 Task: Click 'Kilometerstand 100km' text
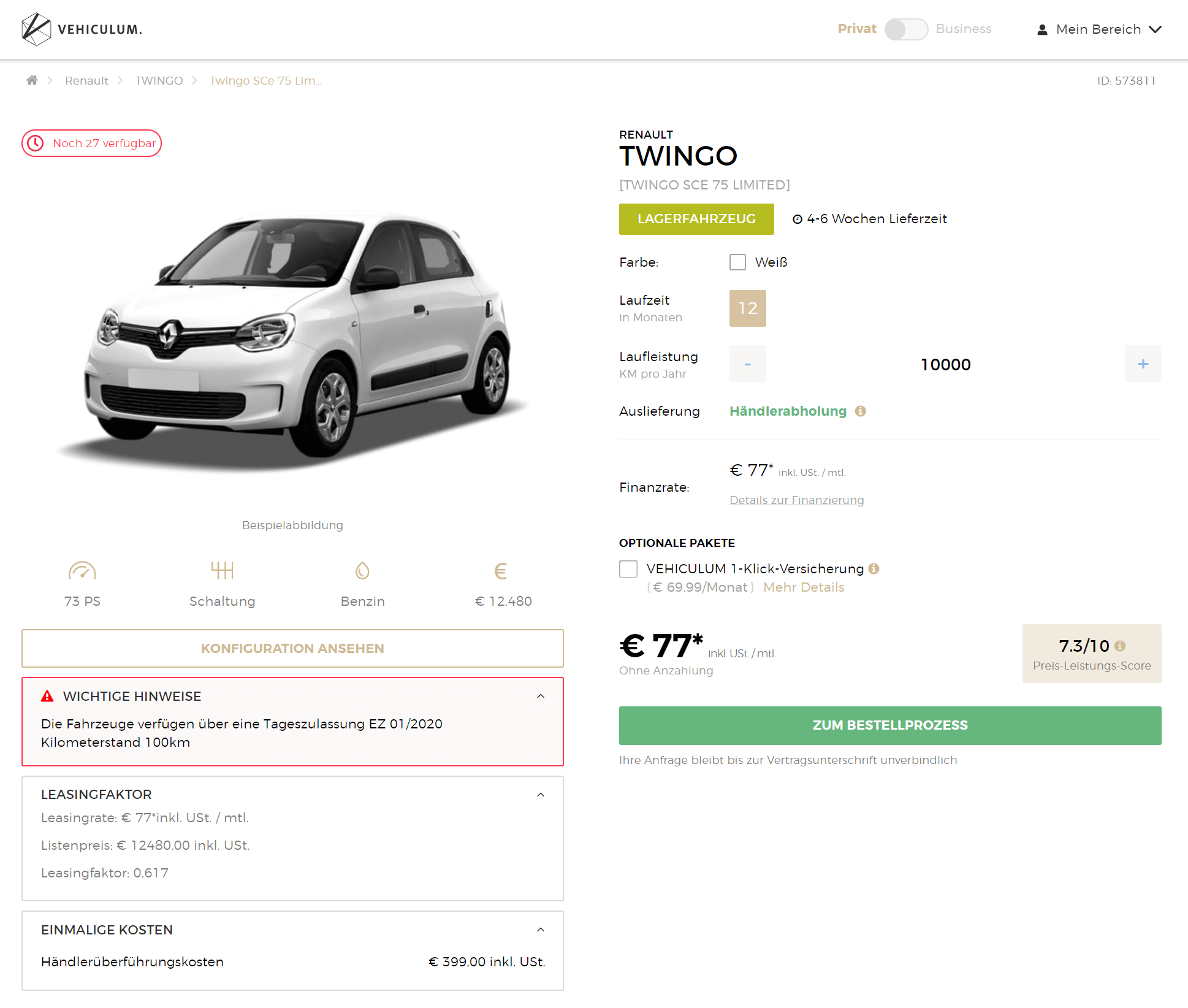point(115,742)
